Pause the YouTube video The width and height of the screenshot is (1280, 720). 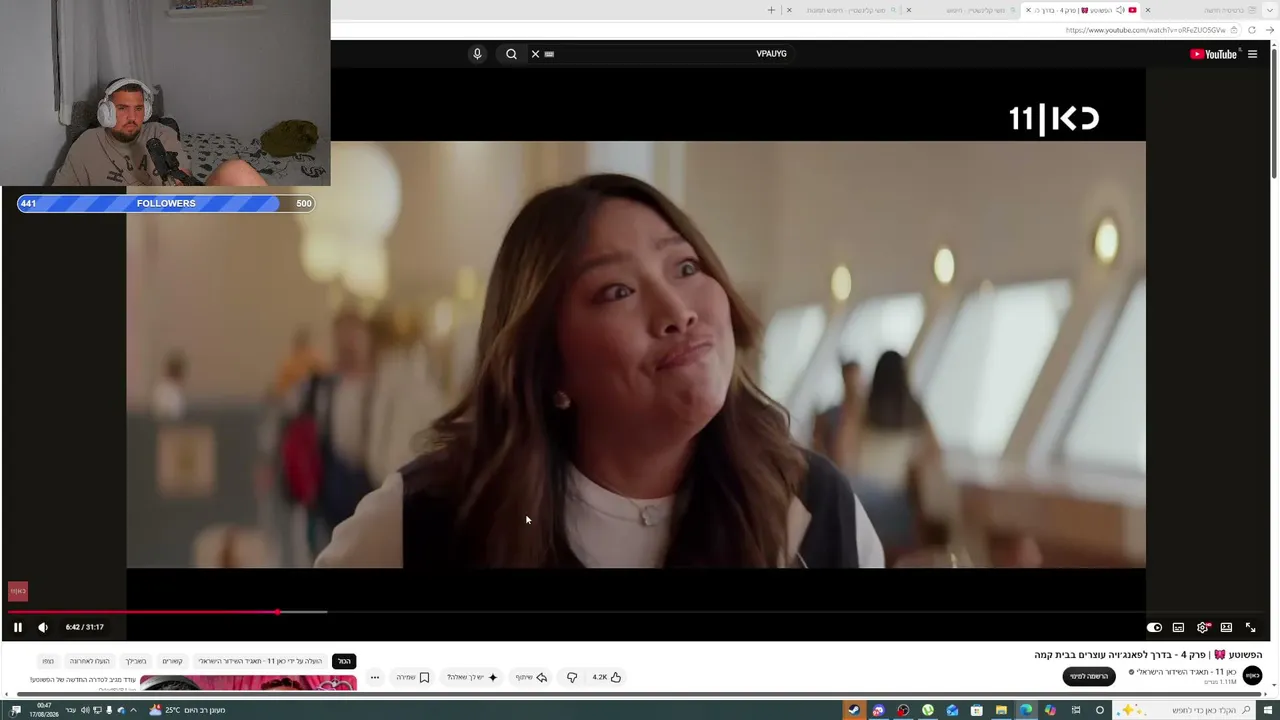point(18,627)
